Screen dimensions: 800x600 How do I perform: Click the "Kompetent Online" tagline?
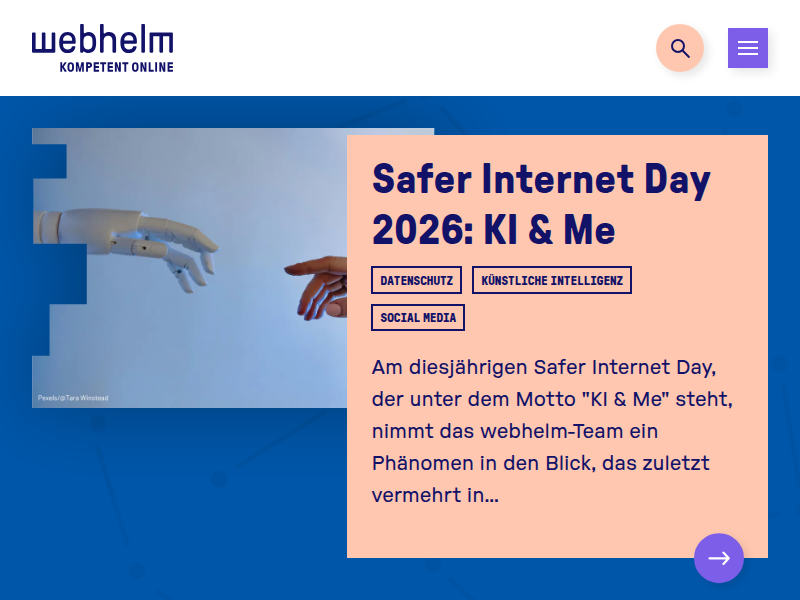tap(116, 67)
